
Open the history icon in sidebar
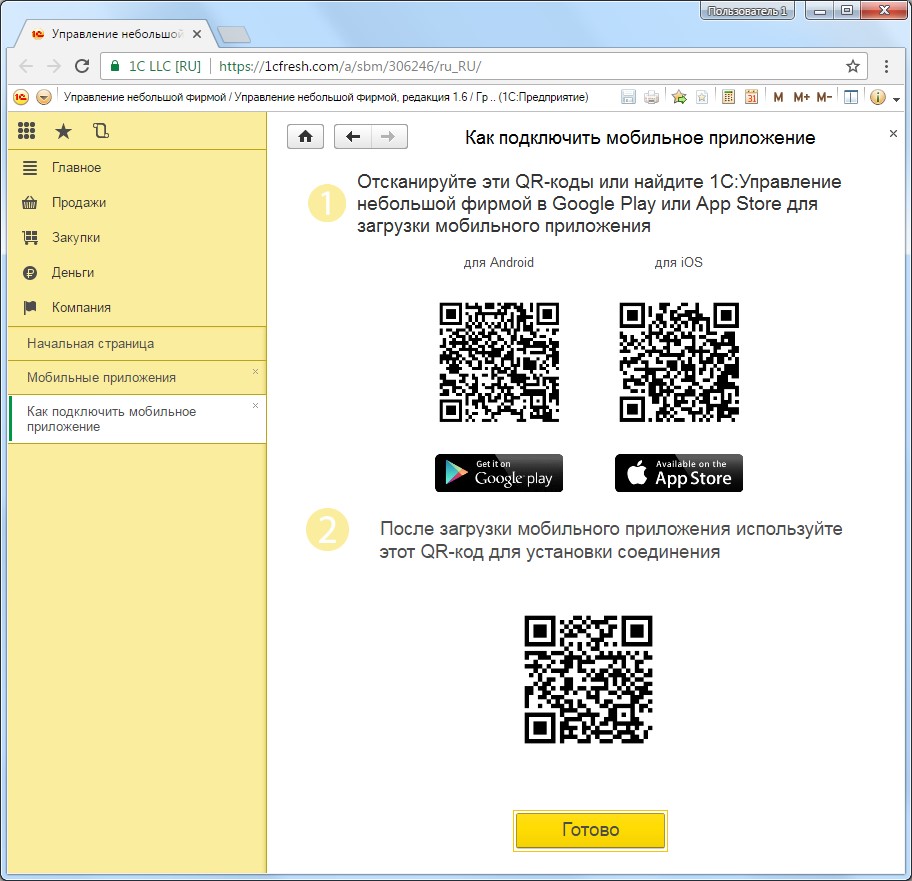coord(99,130)
